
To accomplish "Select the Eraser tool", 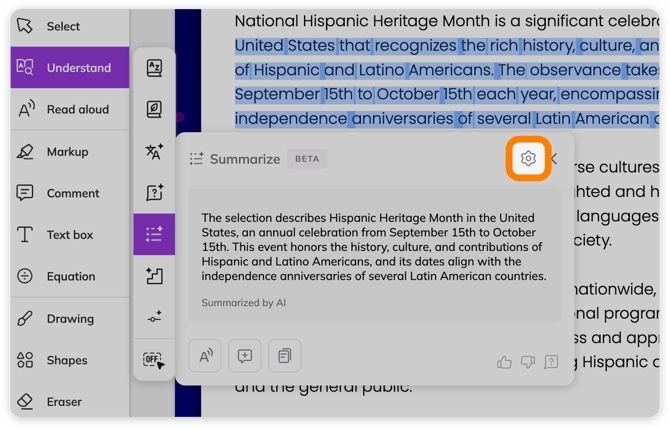I will (70, 401).
